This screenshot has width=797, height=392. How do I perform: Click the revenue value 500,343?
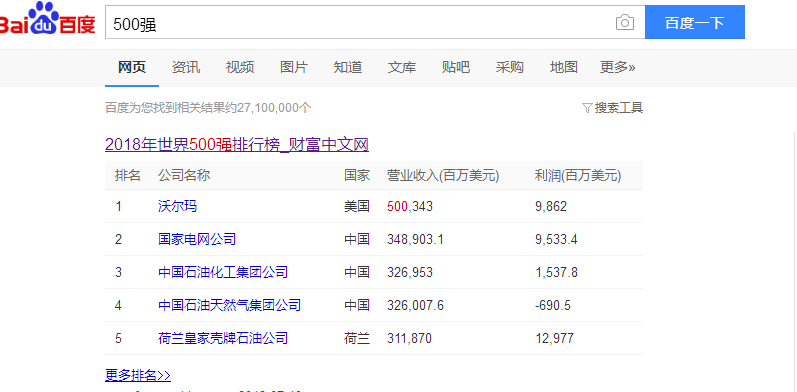click(410, 206)
